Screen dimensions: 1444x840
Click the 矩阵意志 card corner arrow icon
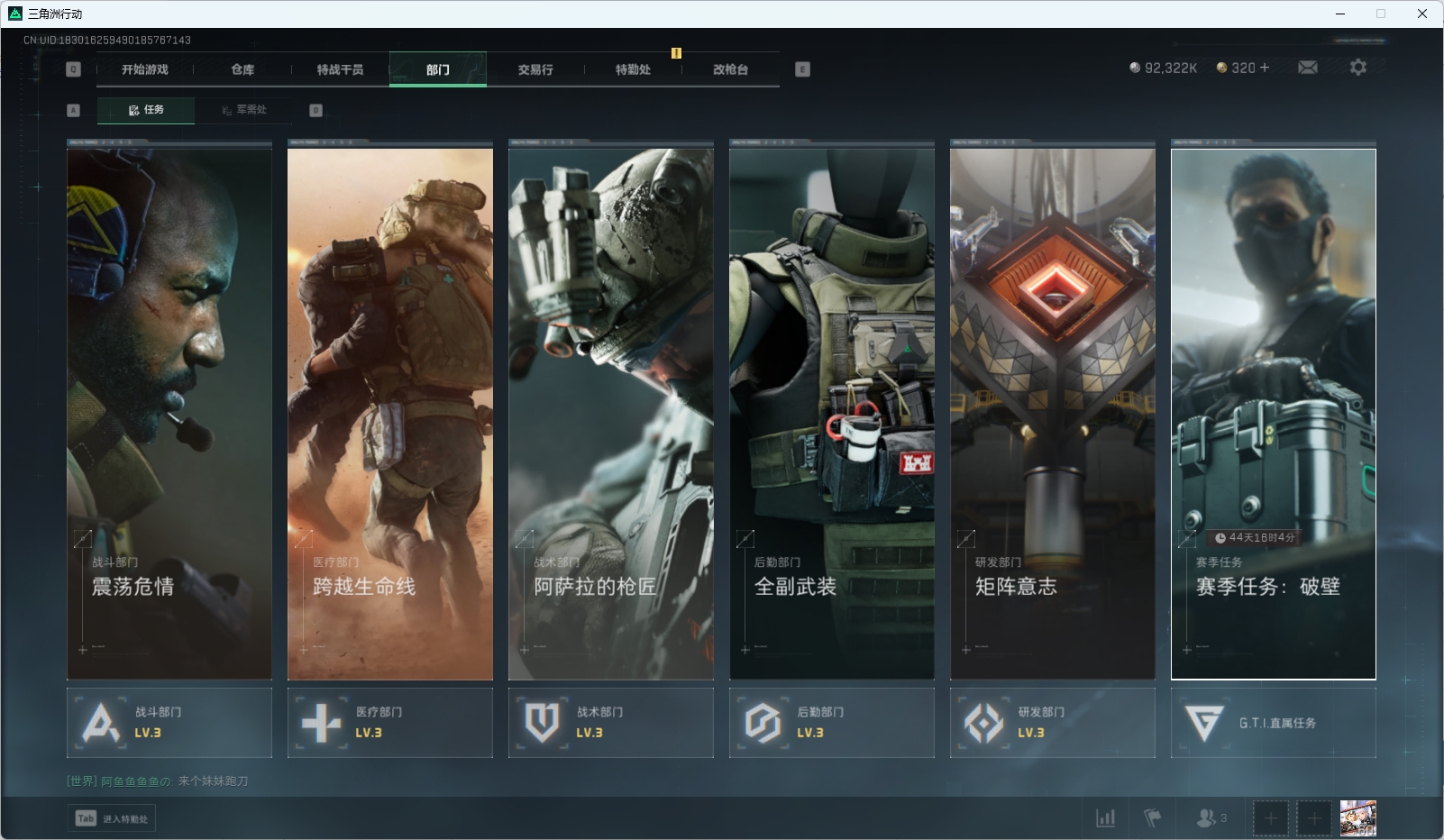click(965, 539)
